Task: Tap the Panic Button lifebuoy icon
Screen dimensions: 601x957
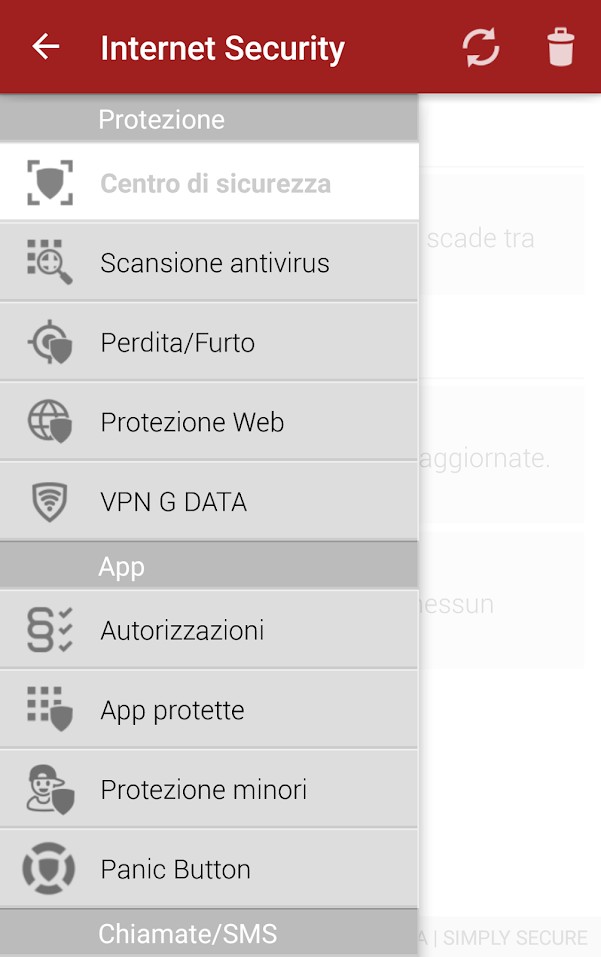Action: (x=49, y=869)
